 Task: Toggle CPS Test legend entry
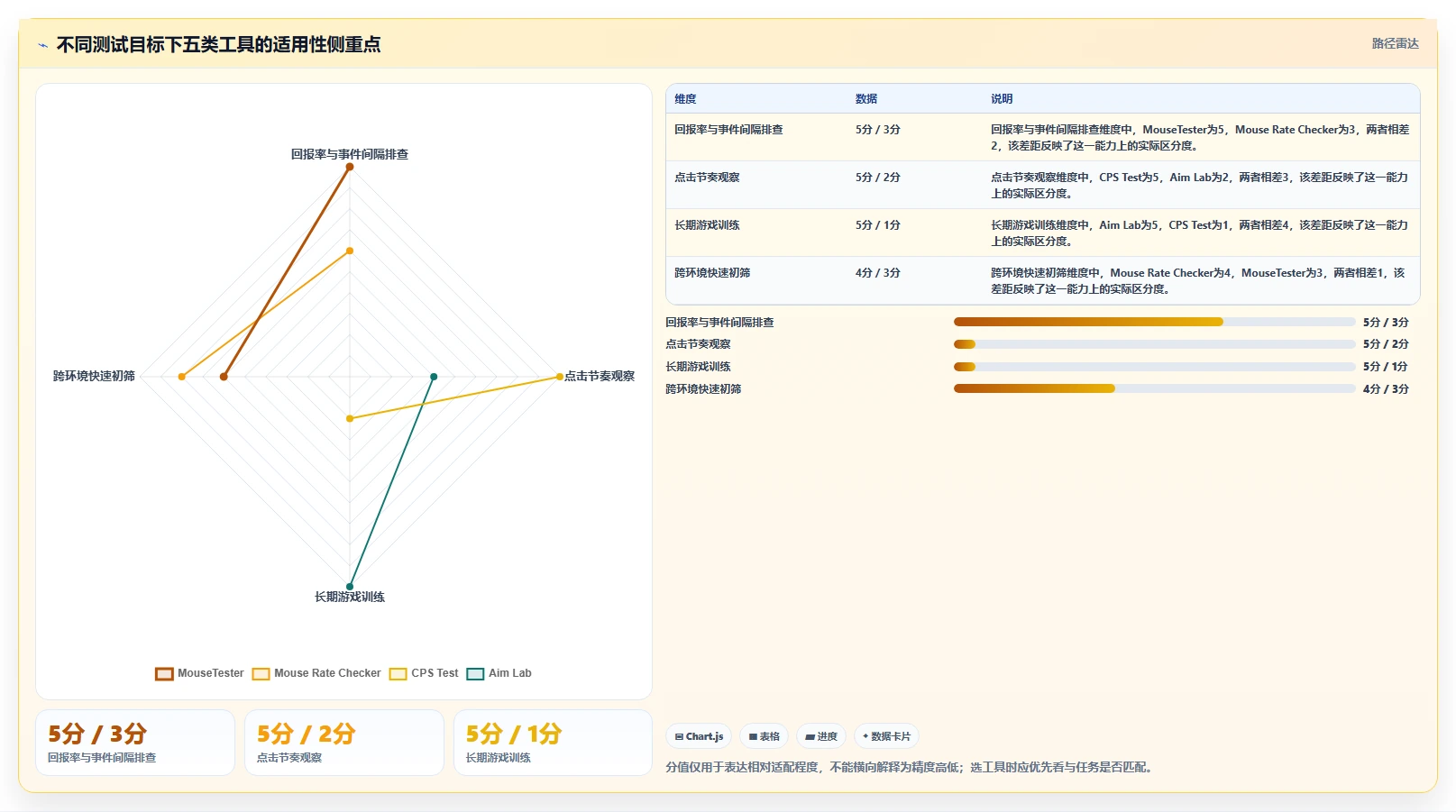point(424,673)
